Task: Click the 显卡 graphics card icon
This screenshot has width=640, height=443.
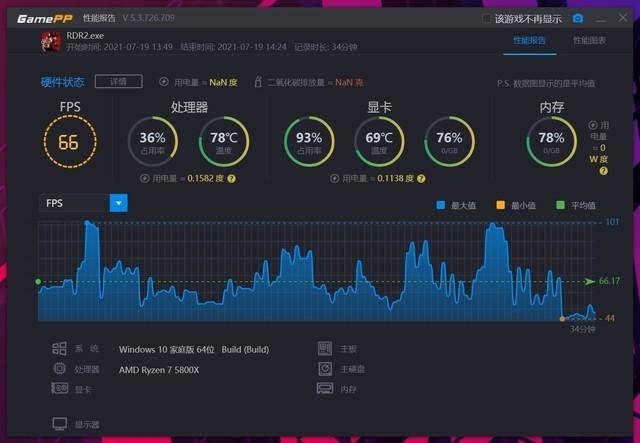Action: (x=60, y=388)
